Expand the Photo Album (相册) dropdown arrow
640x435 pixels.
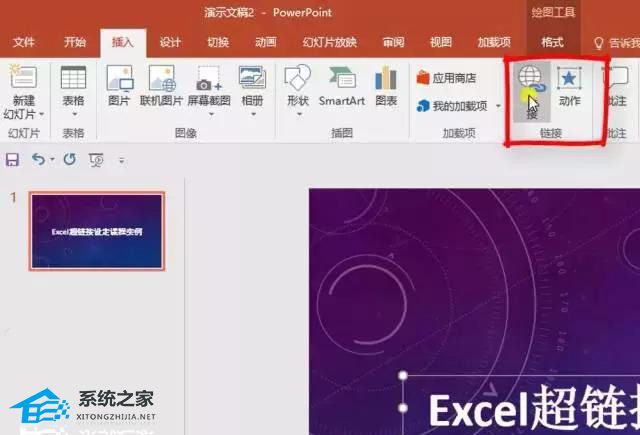pos(253,114)
